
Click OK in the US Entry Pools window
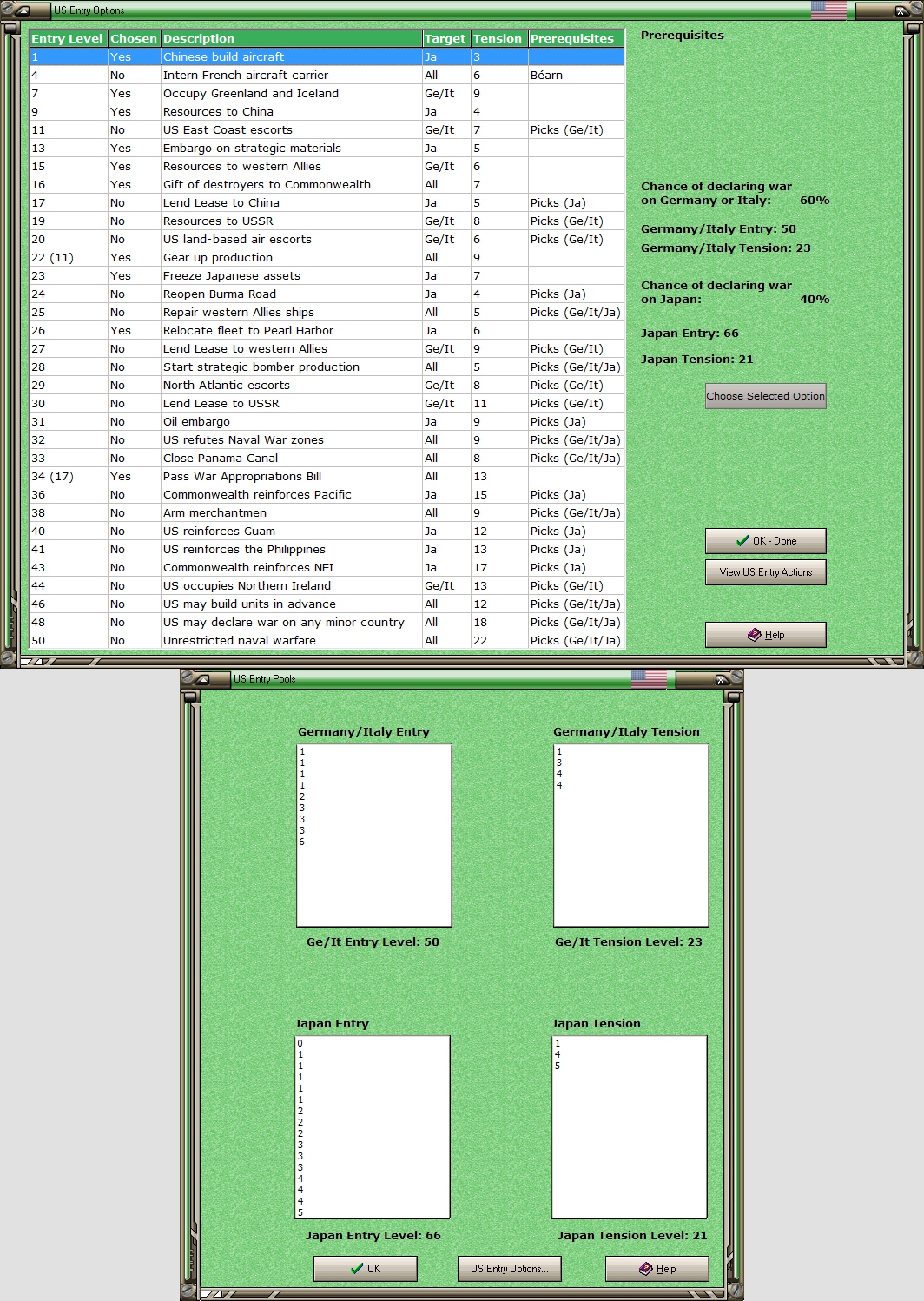click(x=365, y=1269)
